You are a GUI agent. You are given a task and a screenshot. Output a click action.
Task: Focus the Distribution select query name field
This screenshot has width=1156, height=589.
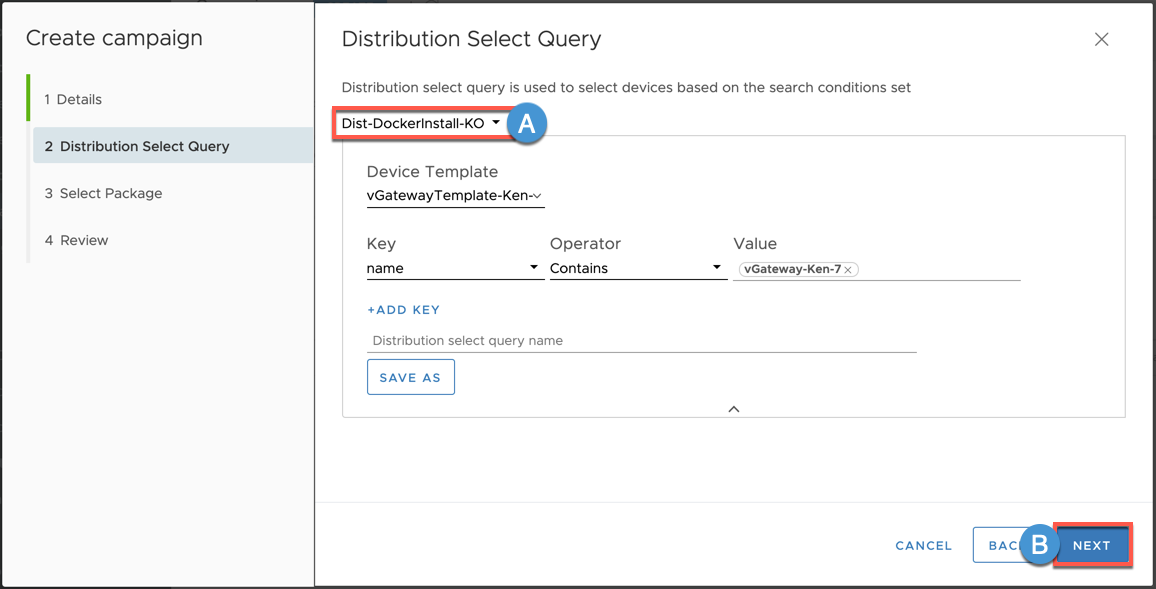click(x=641, y=341)
